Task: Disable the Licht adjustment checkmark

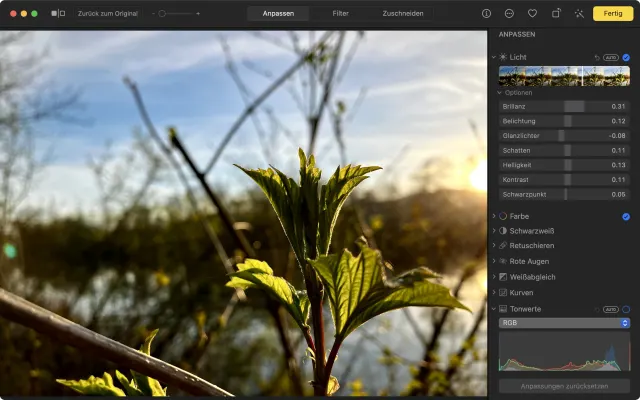Action: point(626,57)
